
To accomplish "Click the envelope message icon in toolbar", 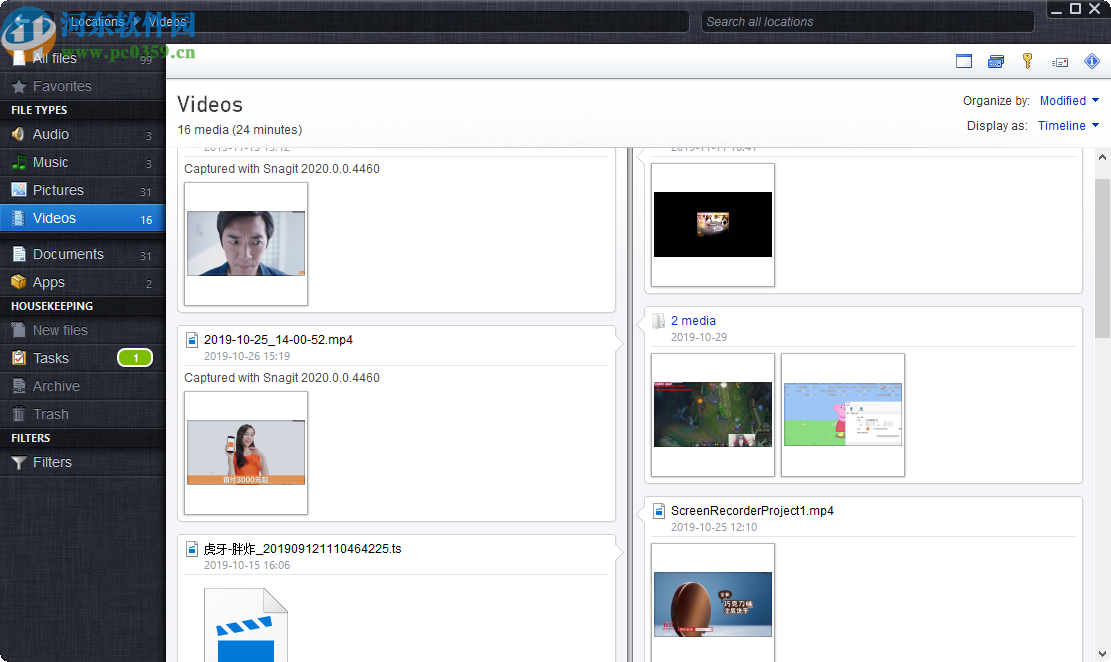I will pos(1060,62).
